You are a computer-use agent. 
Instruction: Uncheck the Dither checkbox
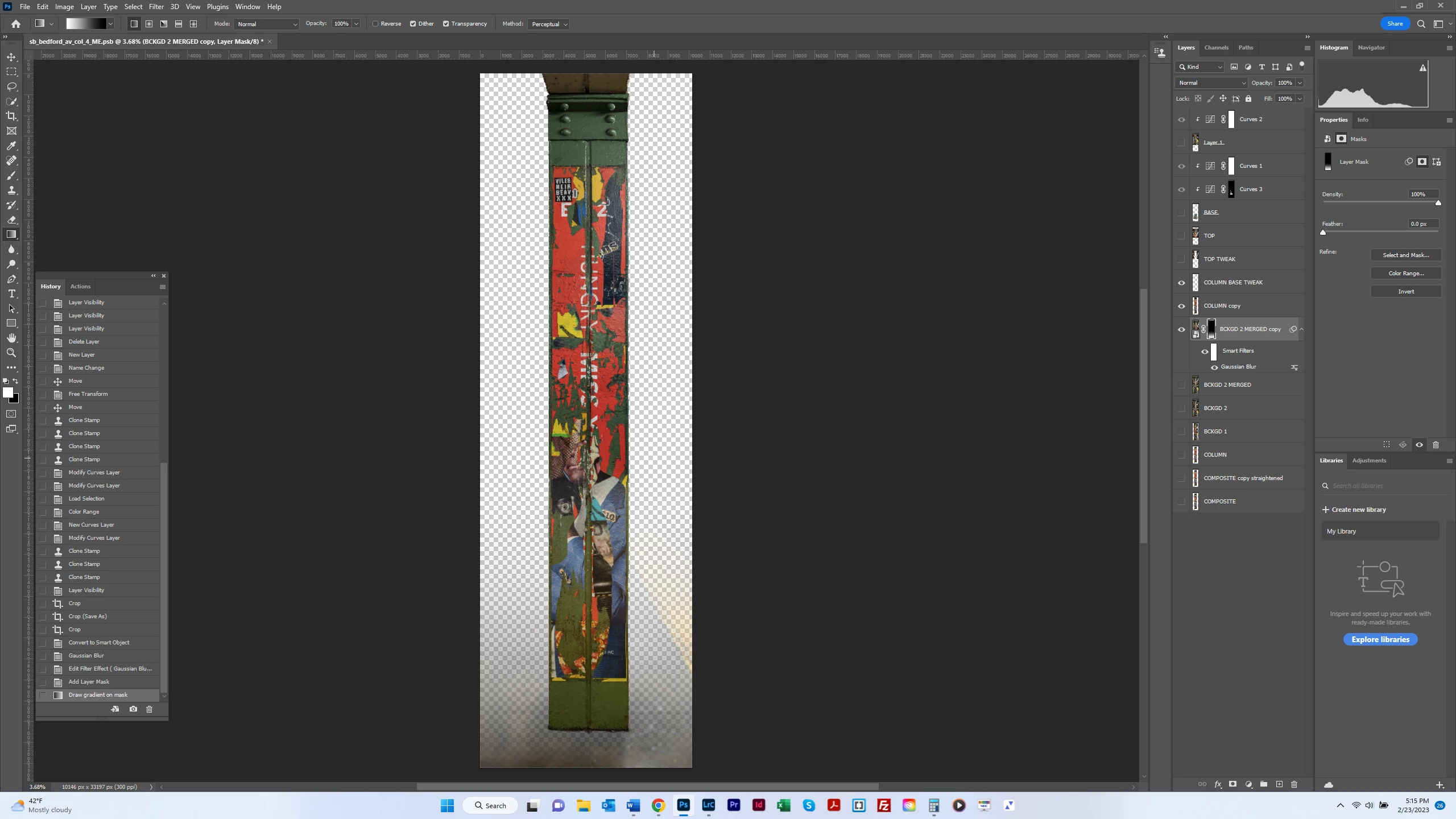click(x=413, y=24)
